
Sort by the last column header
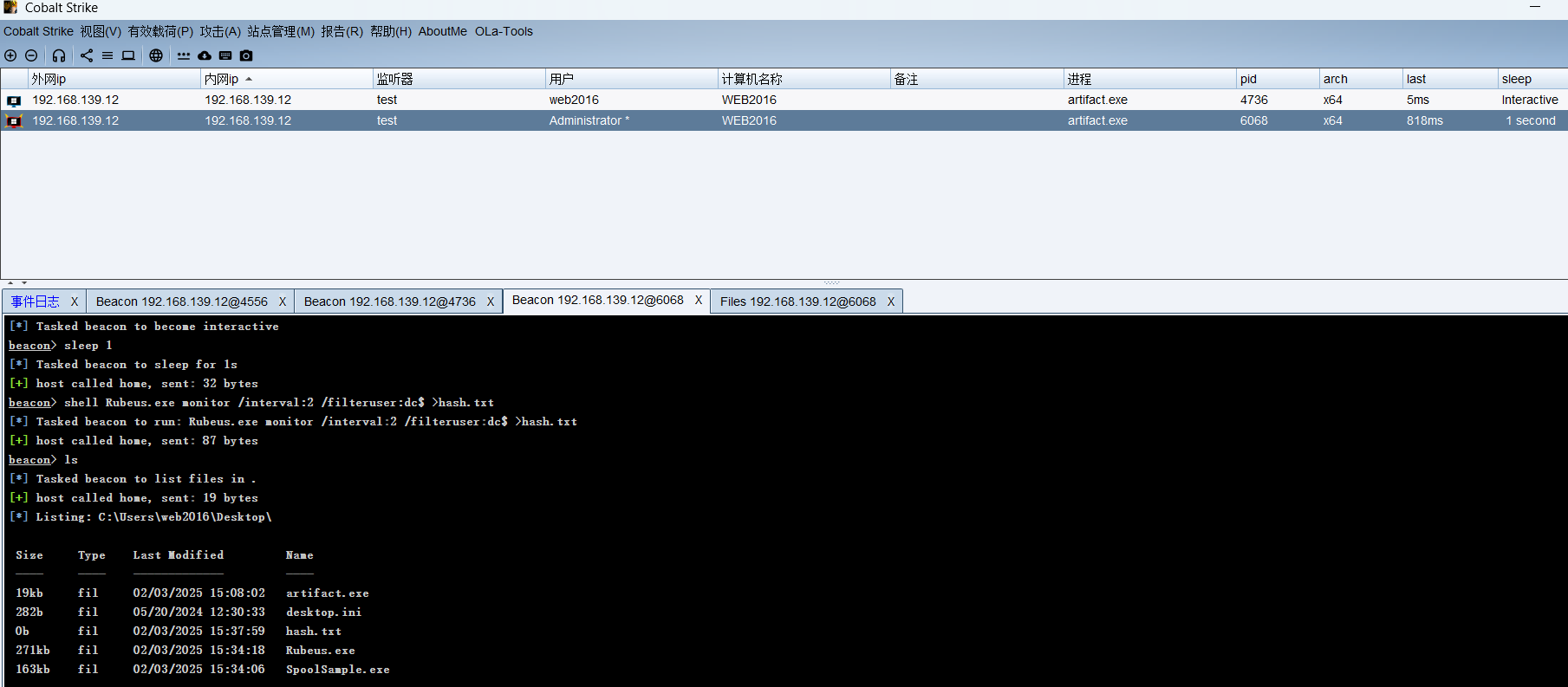tap(1450, 79)
